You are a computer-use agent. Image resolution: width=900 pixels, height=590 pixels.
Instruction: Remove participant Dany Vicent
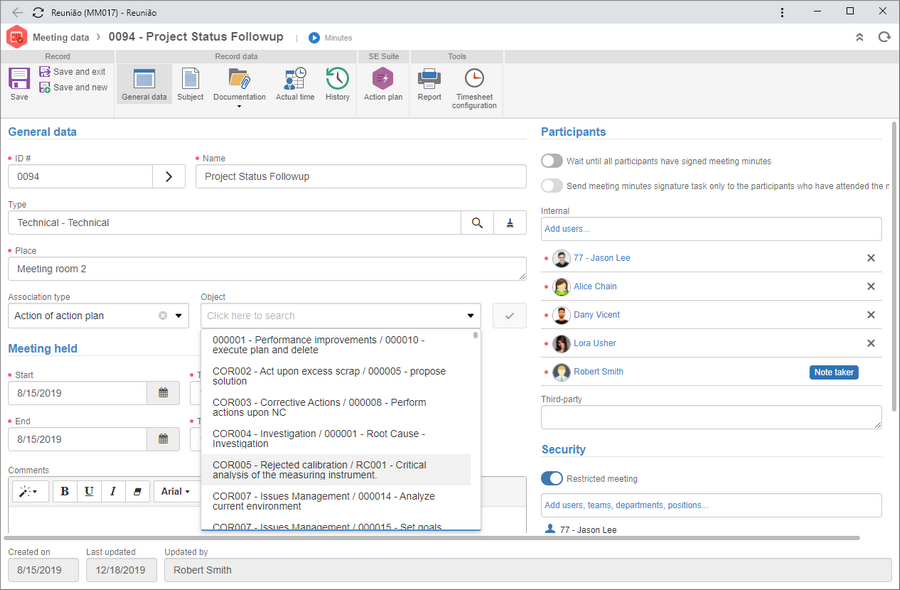coord(871,315)
